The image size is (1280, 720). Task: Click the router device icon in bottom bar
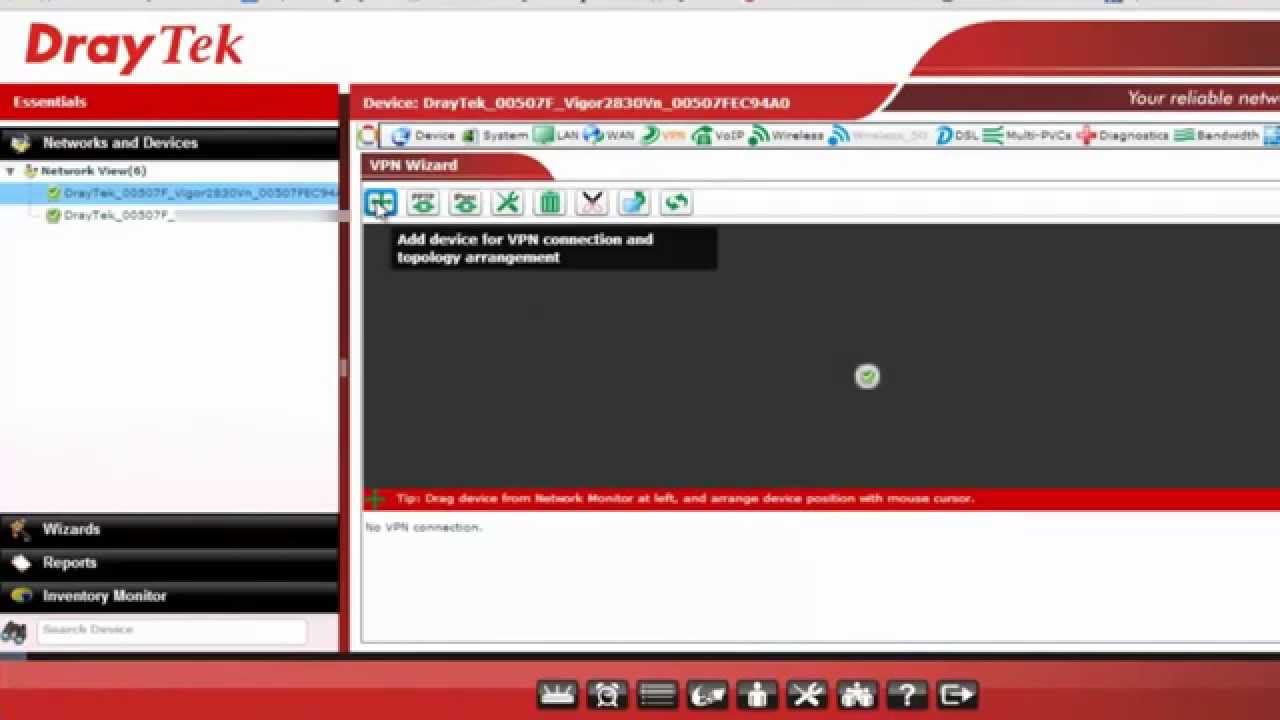click(x=557, y=694)
